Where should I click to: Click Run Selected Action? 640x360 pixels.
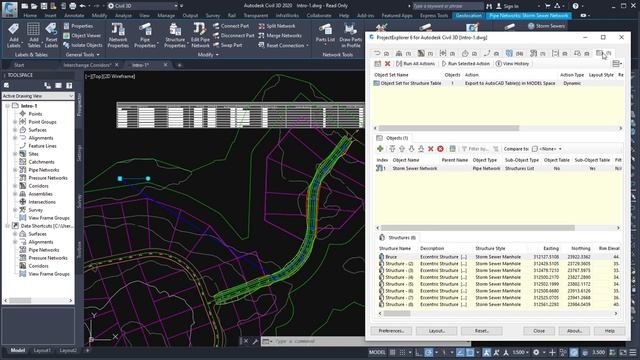[x=465, y=64]
